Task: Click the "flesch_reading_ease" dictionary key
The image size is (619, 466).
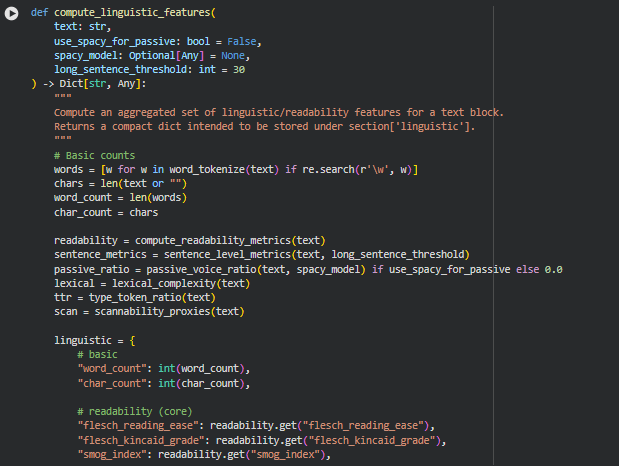Action: click(137, 426)
